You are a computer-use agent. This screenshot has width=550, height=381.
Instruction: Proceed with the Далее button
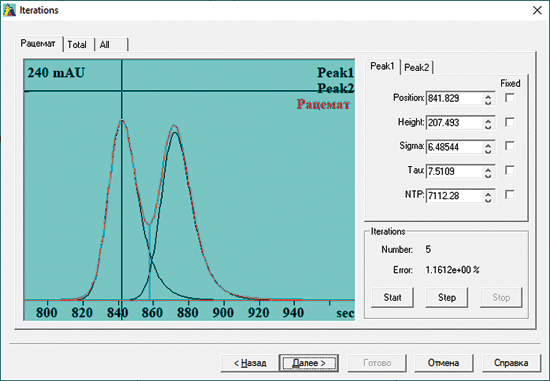(309, 363)
